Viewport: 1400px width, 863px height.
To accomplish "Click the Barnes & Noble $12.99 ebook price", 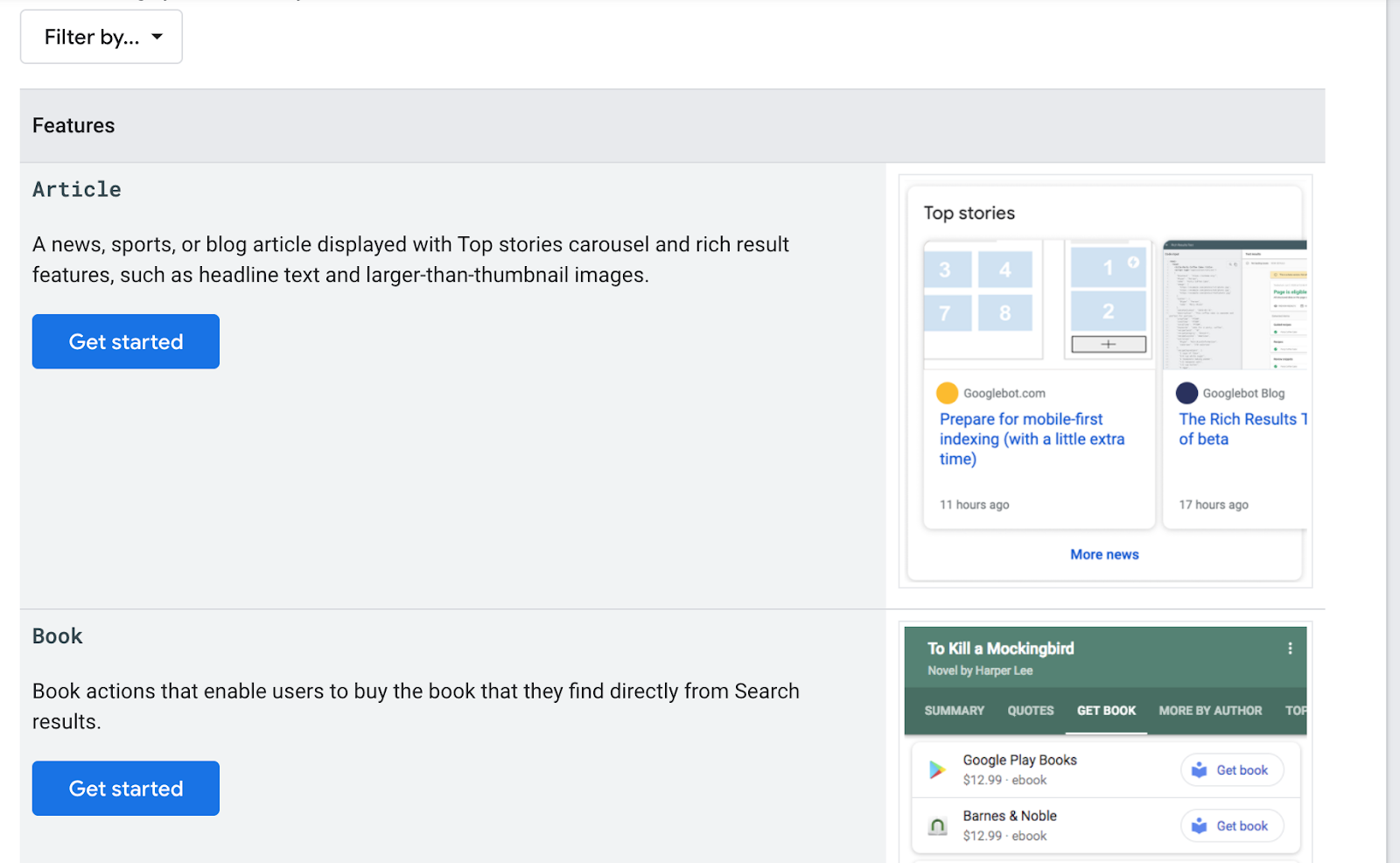I will 1004,836.
